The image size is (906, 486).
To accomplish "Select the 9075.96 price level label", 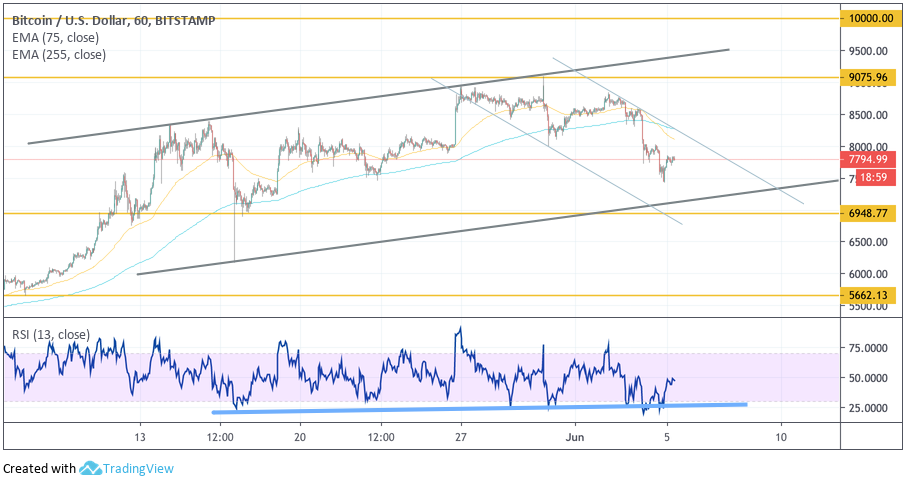I will point(866,77).
